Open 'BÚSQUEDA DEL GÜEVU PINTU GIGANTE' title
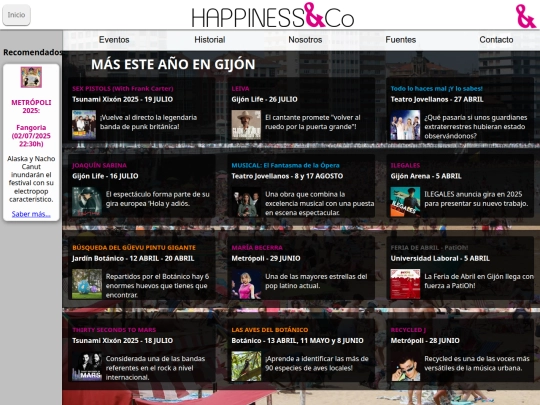 (134, 248)
